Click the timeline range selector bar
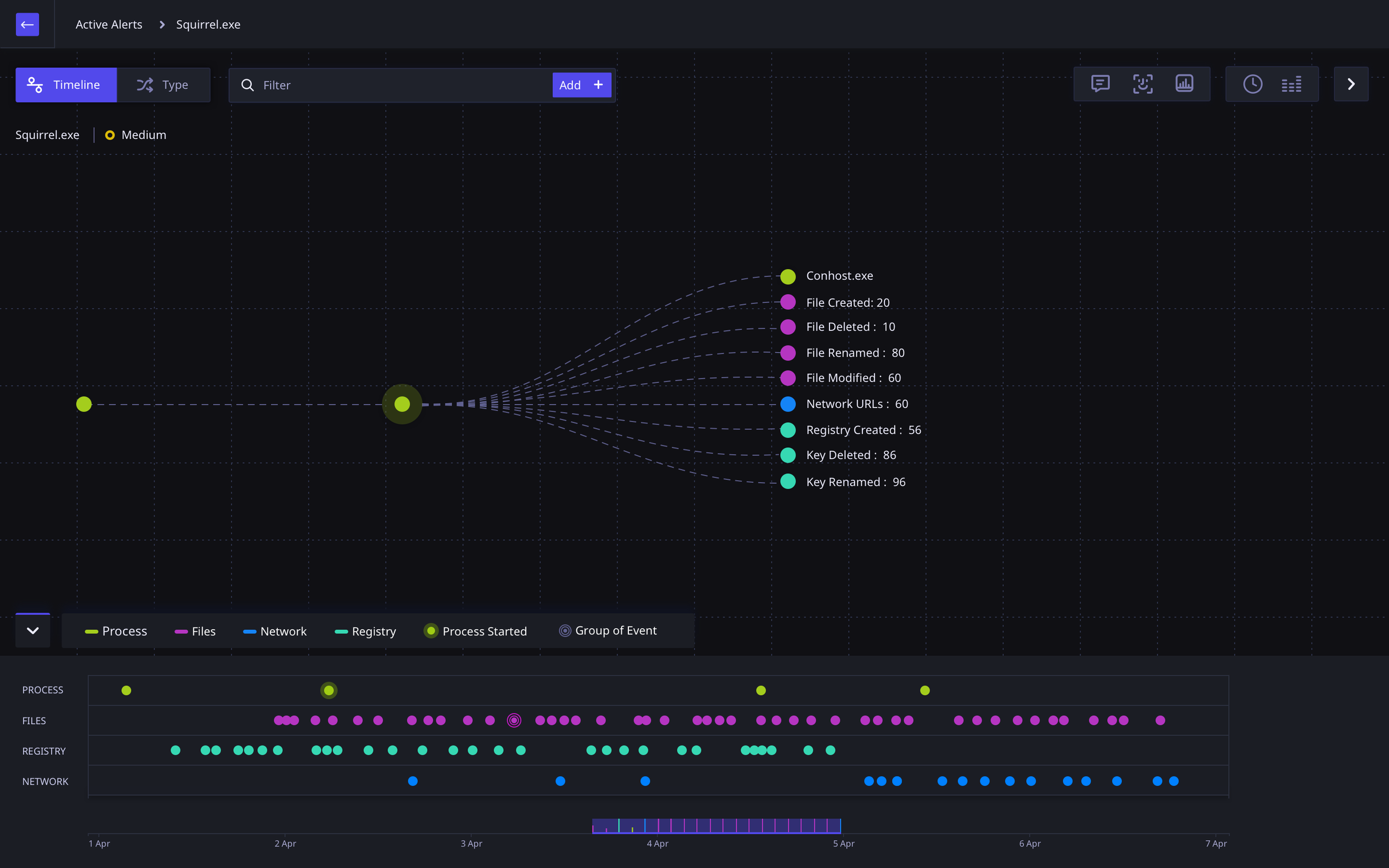The image size is (1389, 868). (x=716, y=826)
